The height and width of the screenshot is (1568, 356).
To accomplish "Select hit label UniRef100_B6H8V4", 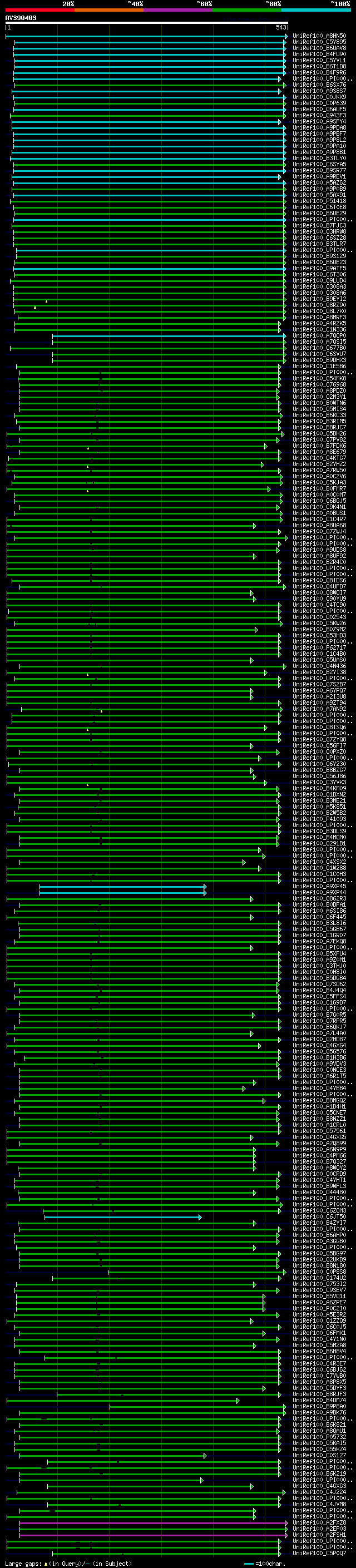I will coord(319,1351).
